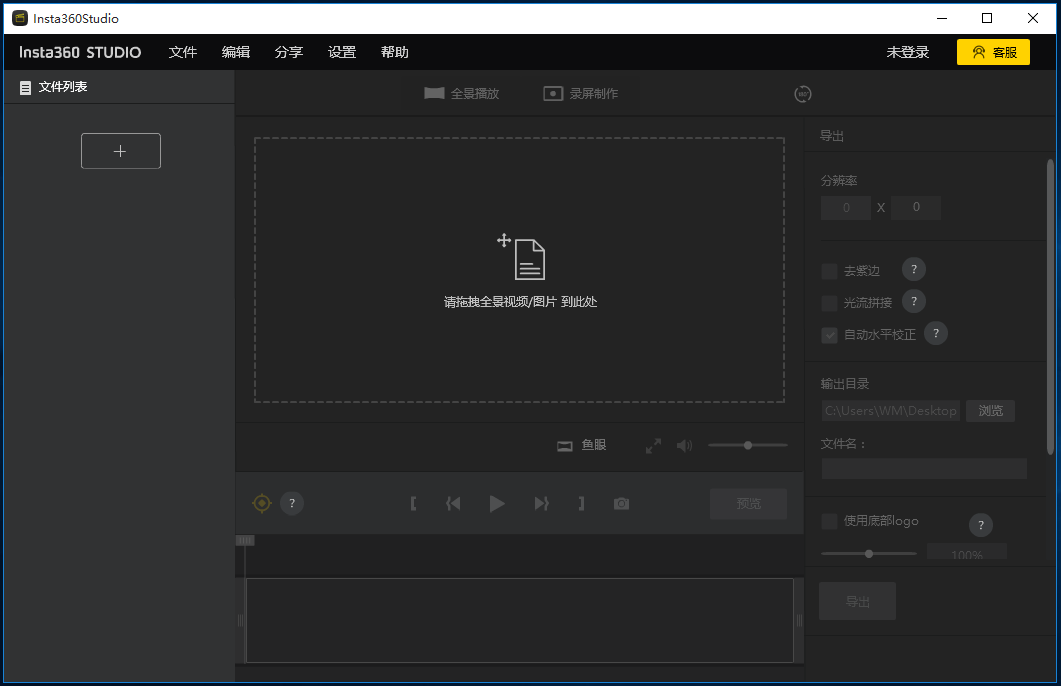This screenshot has width=1061, height=686.
Task: Click the 文件名 input field
Action: 924,469
